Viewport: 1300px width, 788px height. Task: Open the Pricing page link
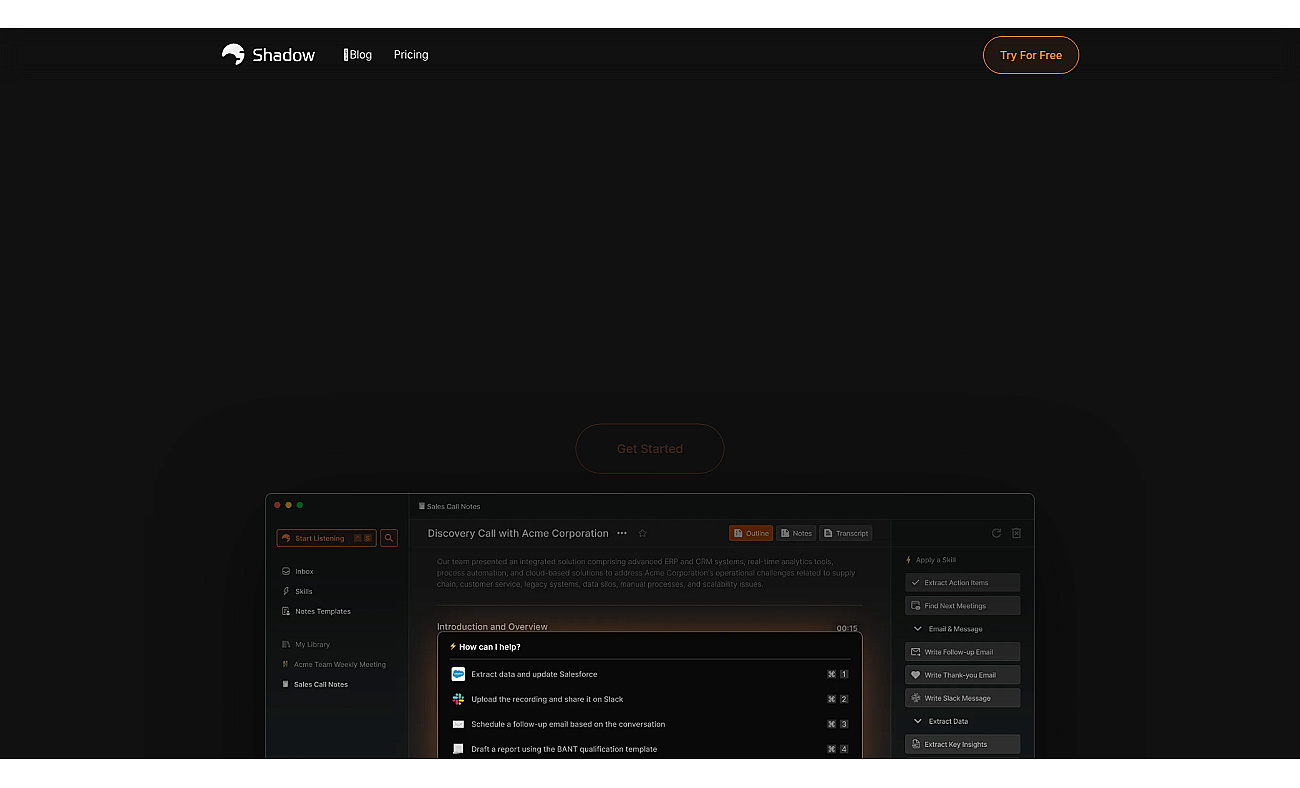click(411, 55)
